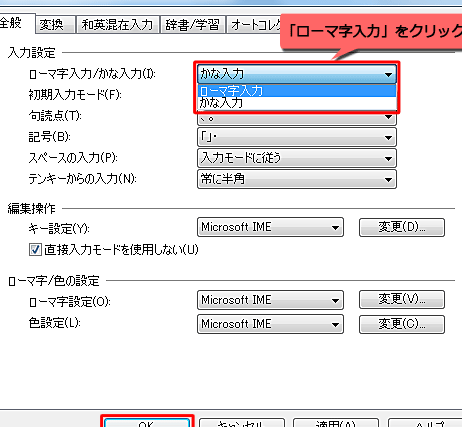Switch to the 和英混在入力 tab
The image size is (462, 427).
(118, 25)
